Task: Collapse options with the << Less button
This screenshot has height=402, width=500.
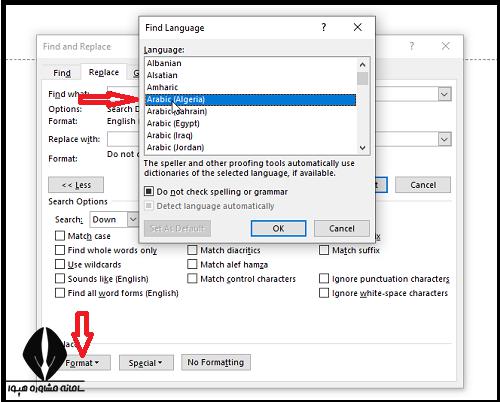Action: tap(76, 185)
